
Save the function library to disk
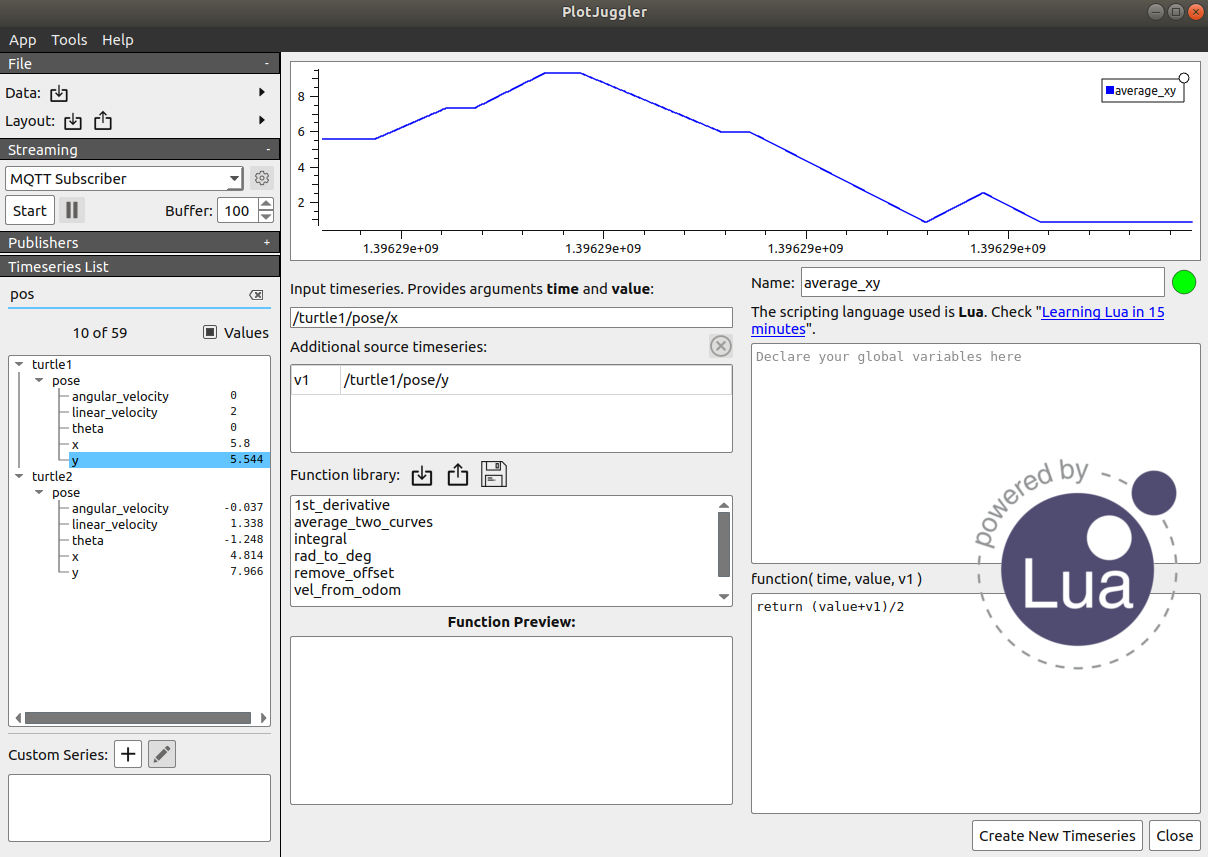click(493, 475)
